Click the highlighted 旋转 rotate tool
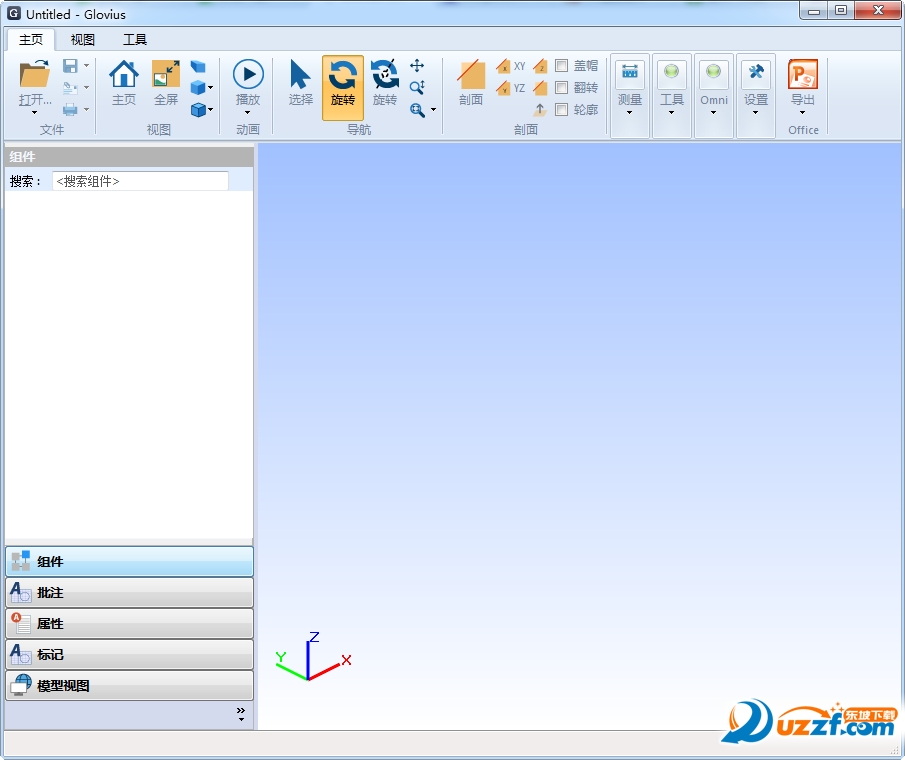Screen dimensions: 905x760 343,87
